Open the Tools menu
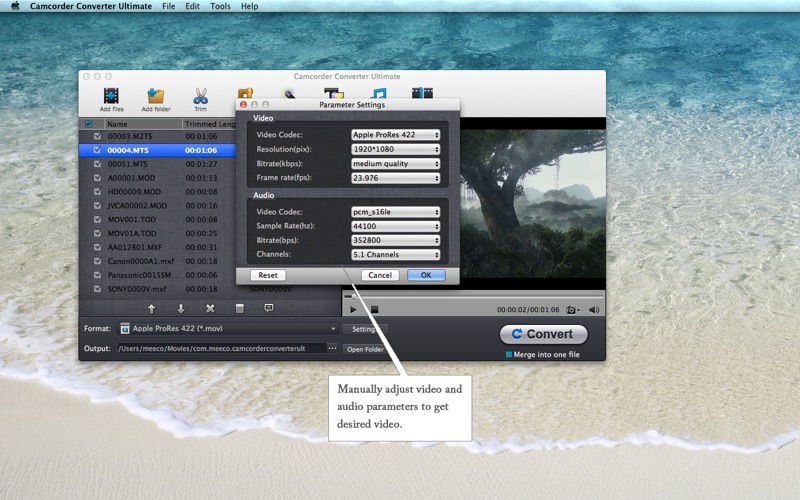The height and width of the screenshot is (500, 800). (x=220, y=6)
